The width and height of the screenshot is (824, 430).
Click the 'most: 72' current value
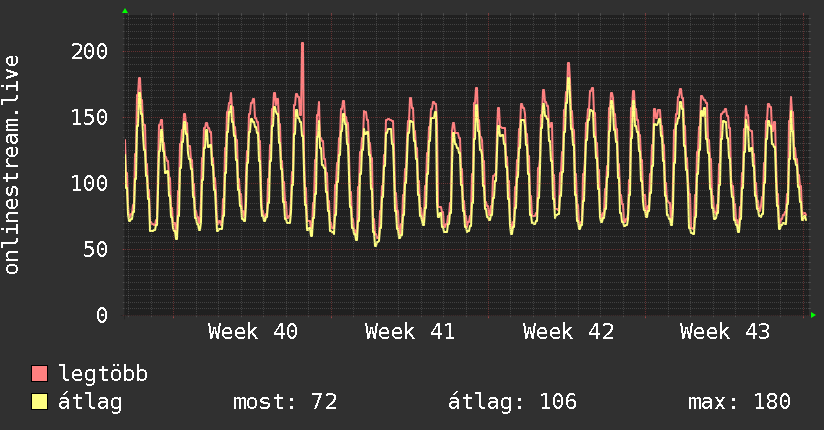(285, 402)
